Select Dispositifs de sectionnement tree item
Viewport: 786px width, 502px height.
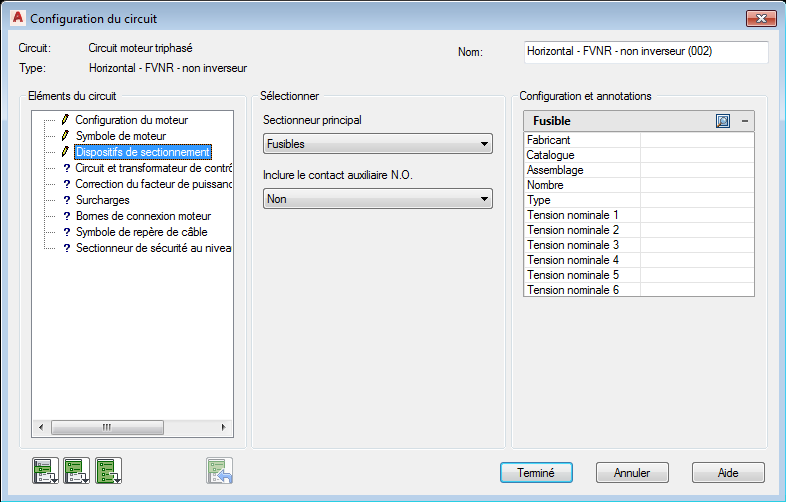coord(142,152)
